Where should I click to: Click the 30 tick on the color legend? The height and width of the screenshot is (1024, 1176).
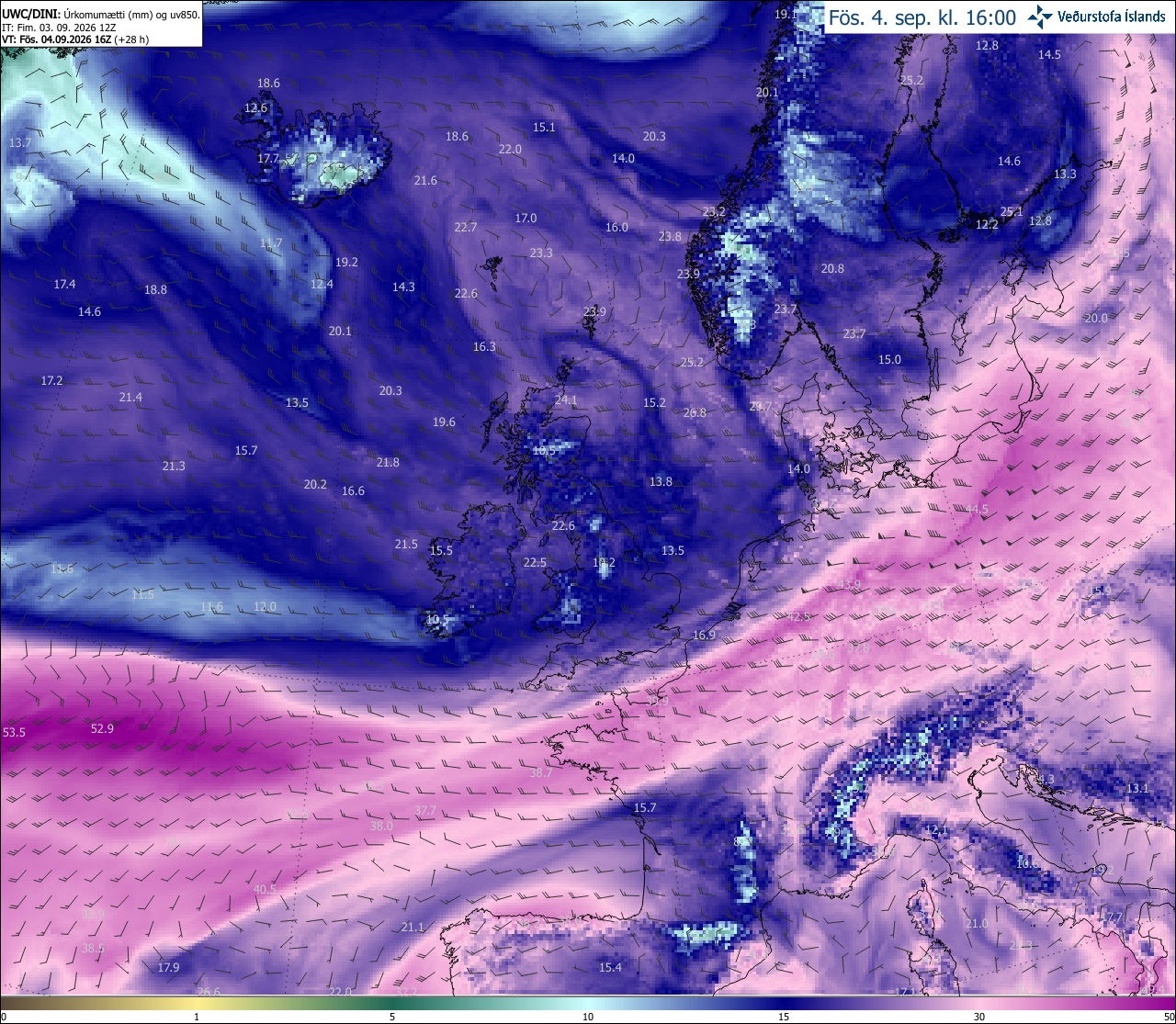pyautogui.click(x=979, y=1017)
